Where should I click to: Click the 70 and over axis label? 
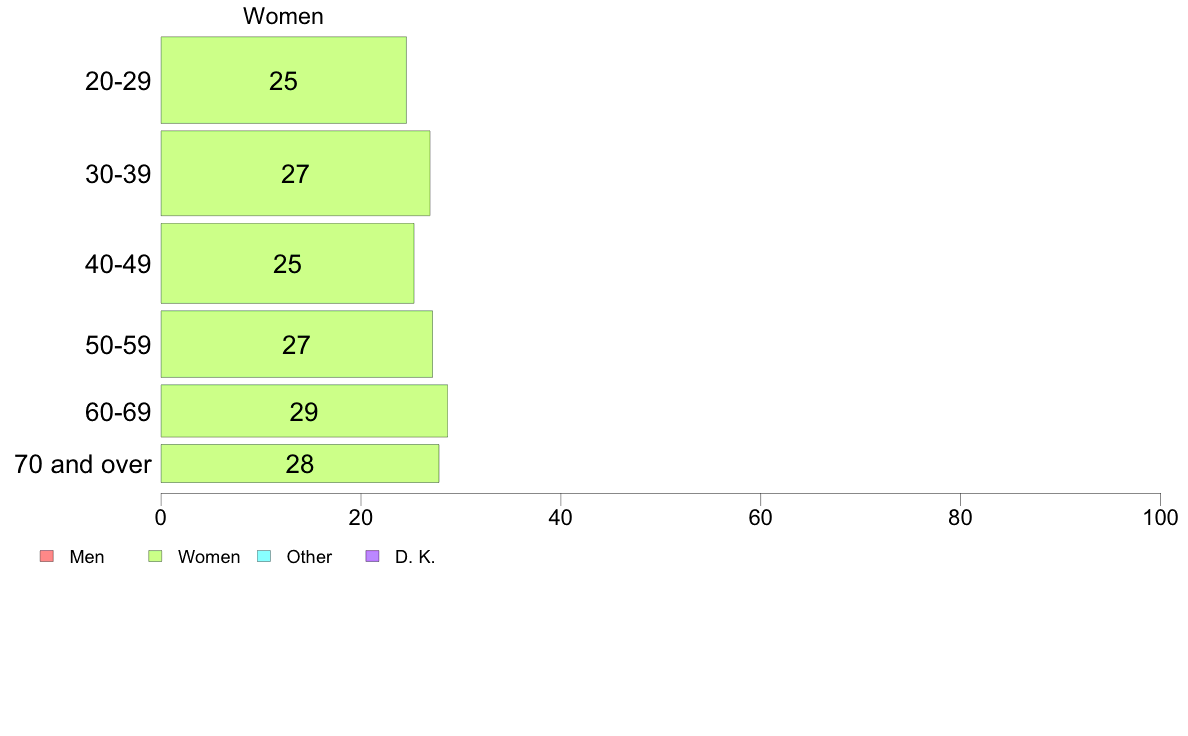[83, 464]
